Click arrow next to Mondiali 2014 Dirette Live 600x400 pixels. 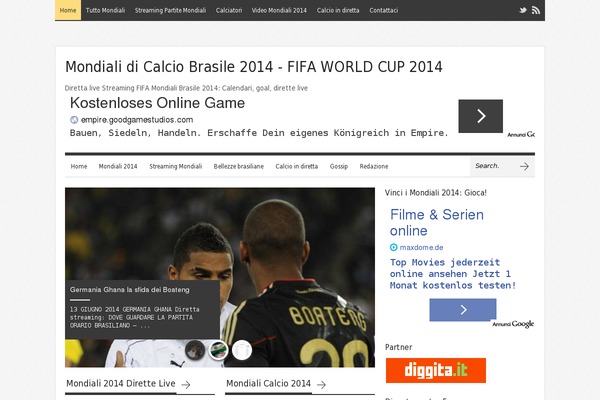click(186, 385)
